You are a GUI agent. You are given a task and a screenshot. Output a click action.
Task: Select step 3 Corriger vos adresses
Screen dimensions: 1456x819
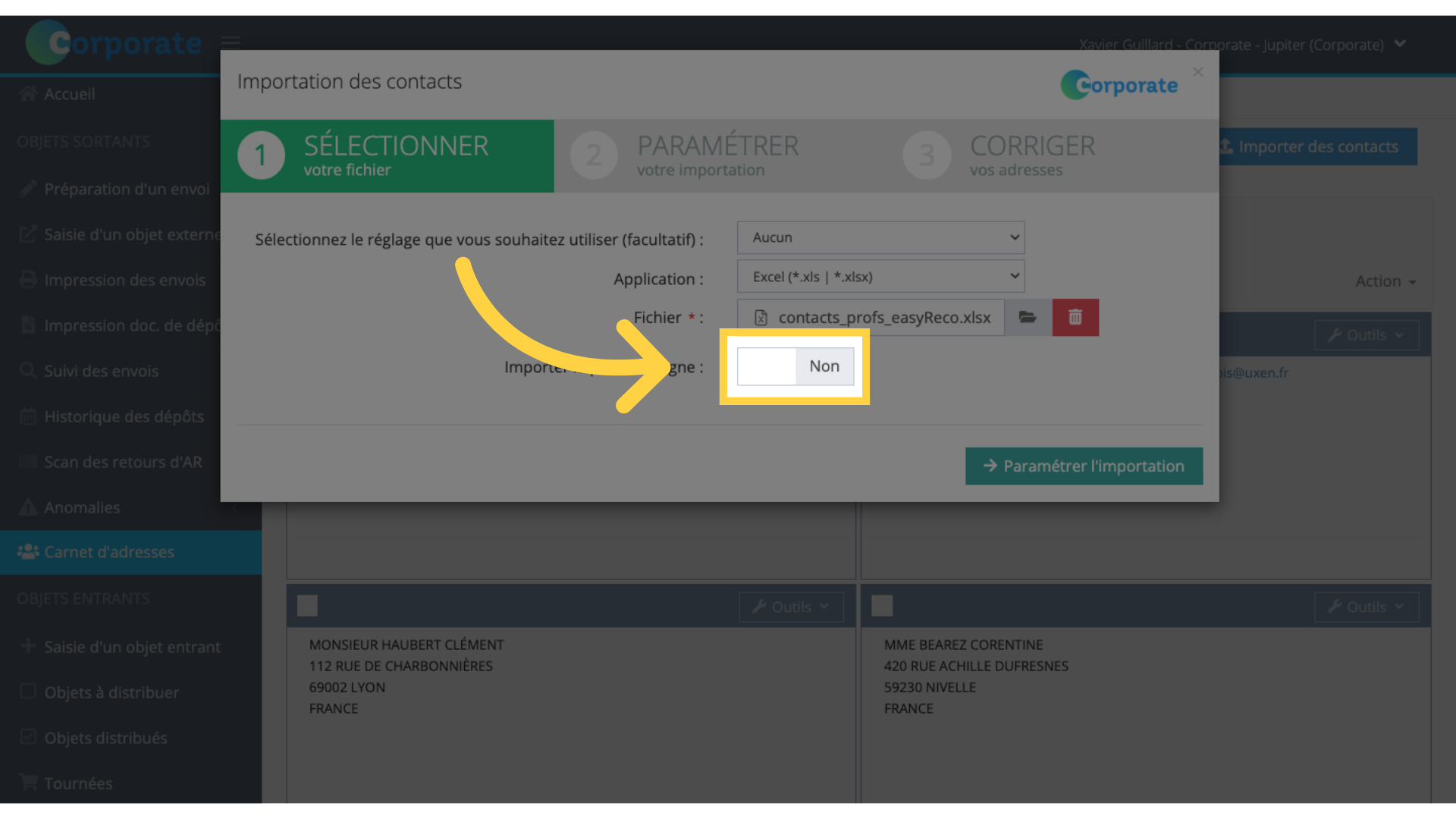(1053, 155)
